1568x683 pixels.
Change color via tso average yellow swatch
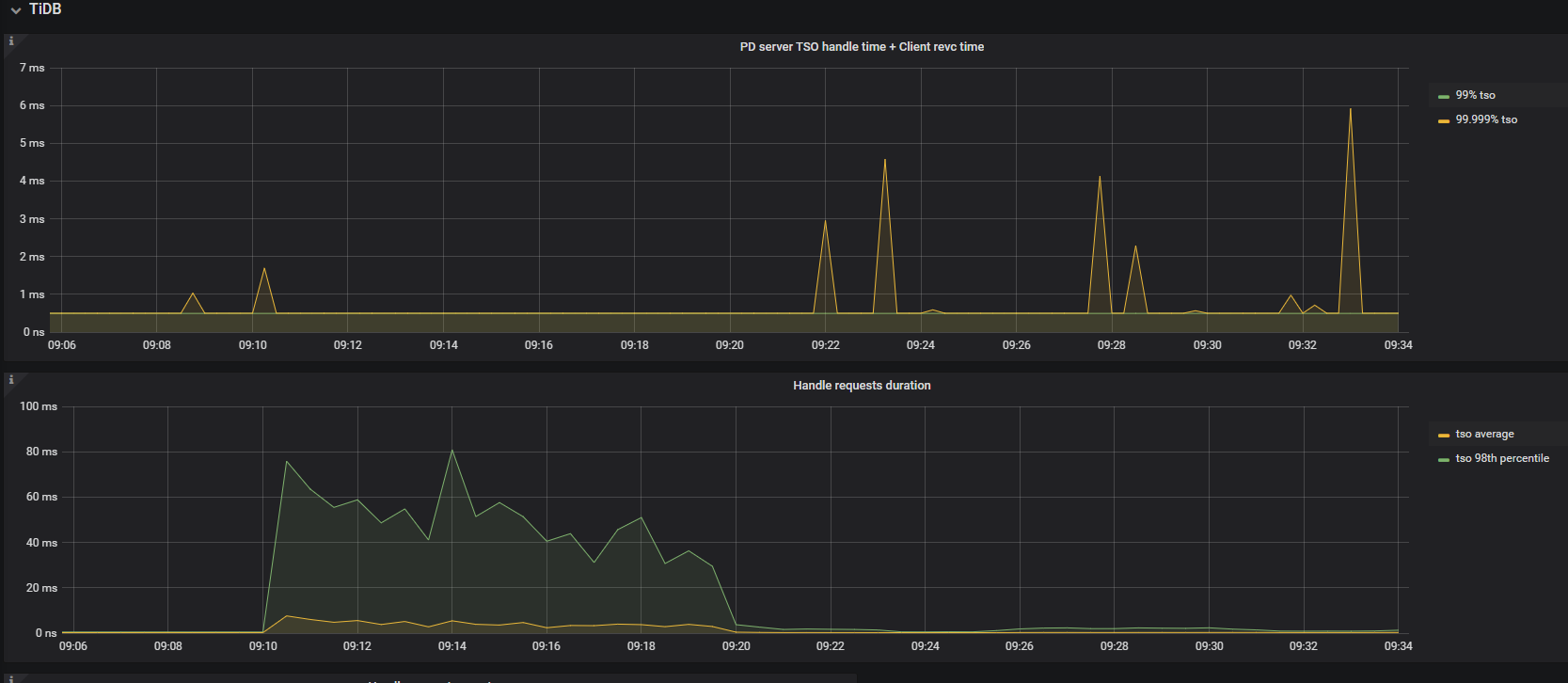tap(1443, 435)
